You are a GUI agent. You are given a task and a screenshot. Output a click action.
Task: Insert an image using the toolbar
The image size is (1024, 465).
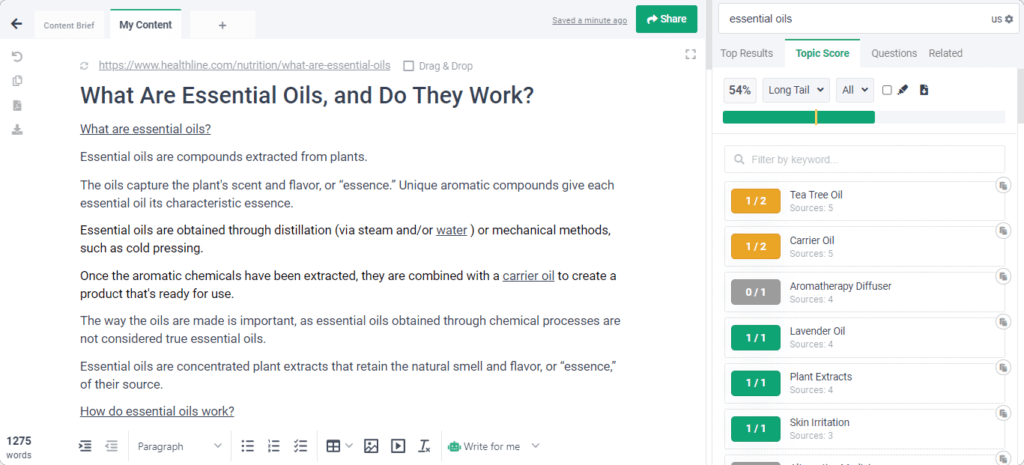click(371, 446)
